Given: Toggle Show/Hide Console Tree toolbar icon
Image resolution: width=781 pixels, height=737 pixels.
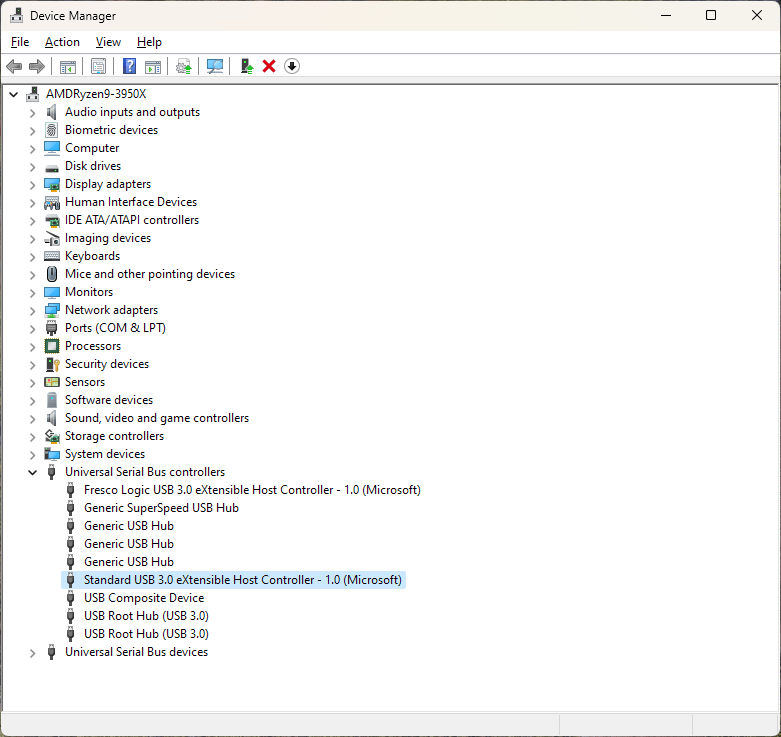Looking at the screenshot, I should coord(68,66).
